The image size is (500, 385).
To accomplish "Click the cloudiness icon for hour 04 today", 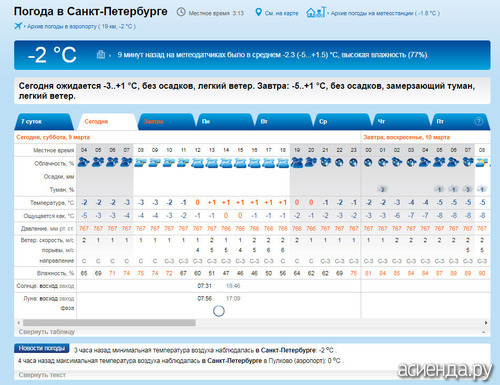I will click(x=84, y=162).
